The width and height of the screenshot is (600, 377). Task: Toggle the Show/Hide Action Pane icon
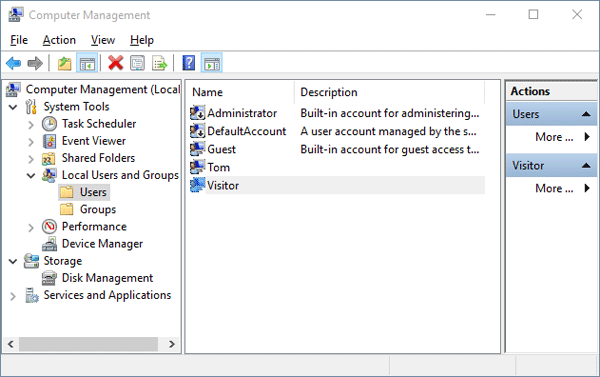[x=212, y=63]
